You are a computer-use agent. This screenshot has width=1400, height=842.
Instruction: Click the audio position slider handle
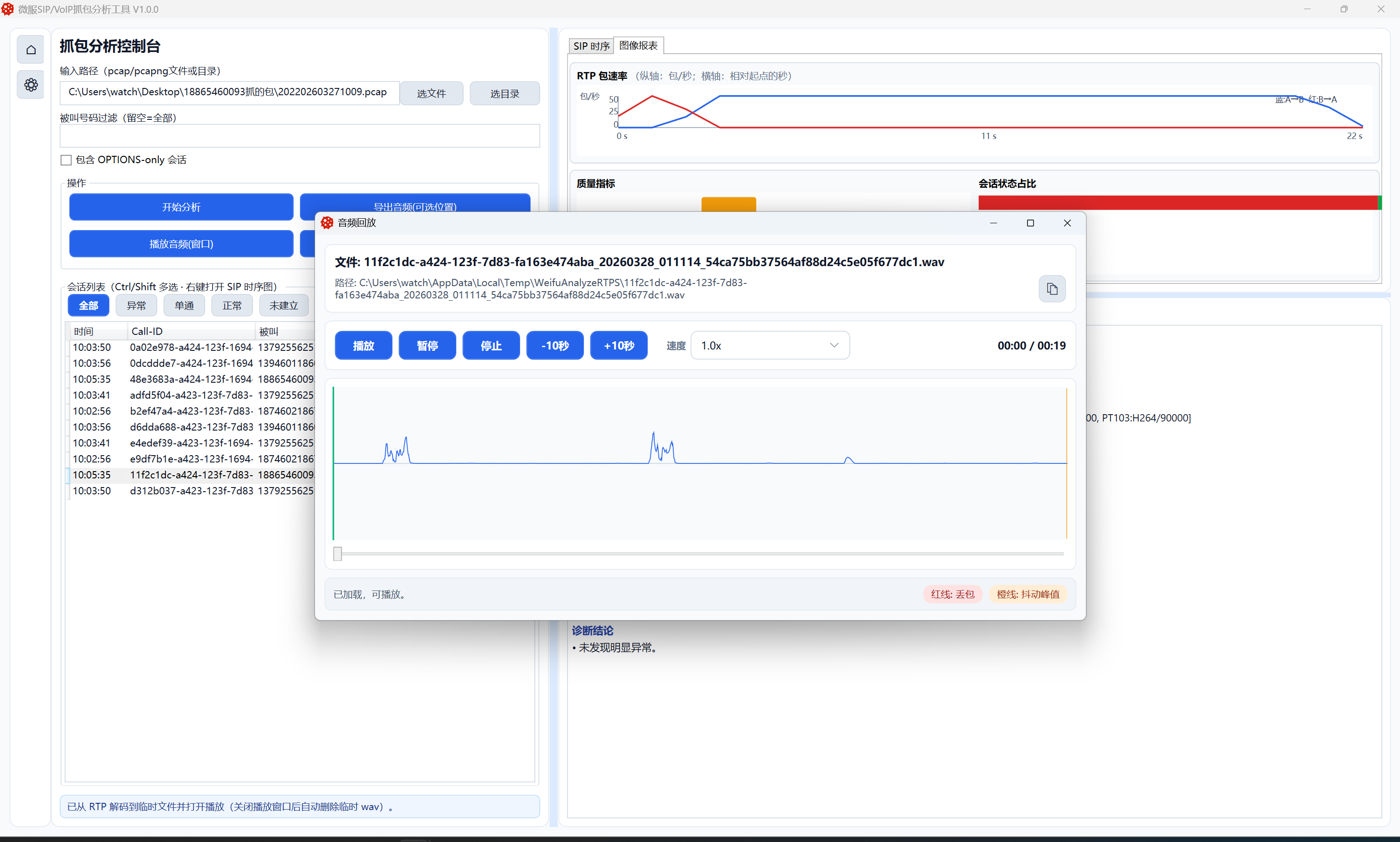(338, 554)
